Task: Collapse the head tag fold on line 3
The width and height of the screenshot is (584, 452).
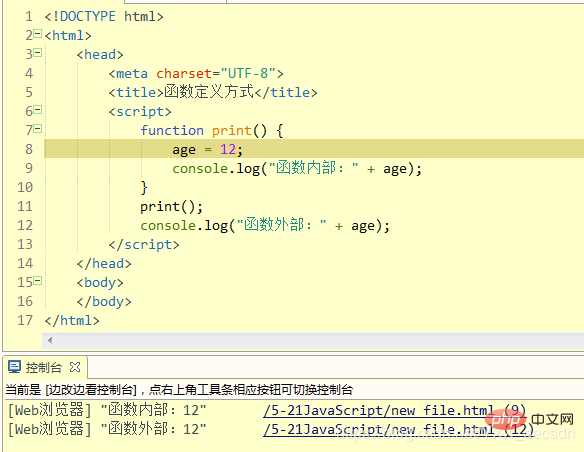Action: pyautogui.click(x=37, y=53)
